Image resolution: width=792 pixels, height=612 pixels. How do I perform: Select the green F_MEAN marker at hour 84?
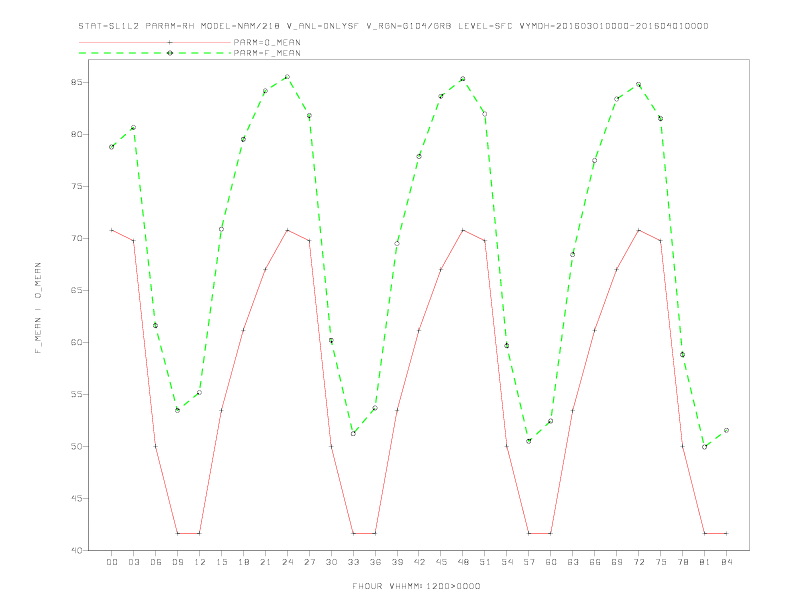[x=726, y=430]
